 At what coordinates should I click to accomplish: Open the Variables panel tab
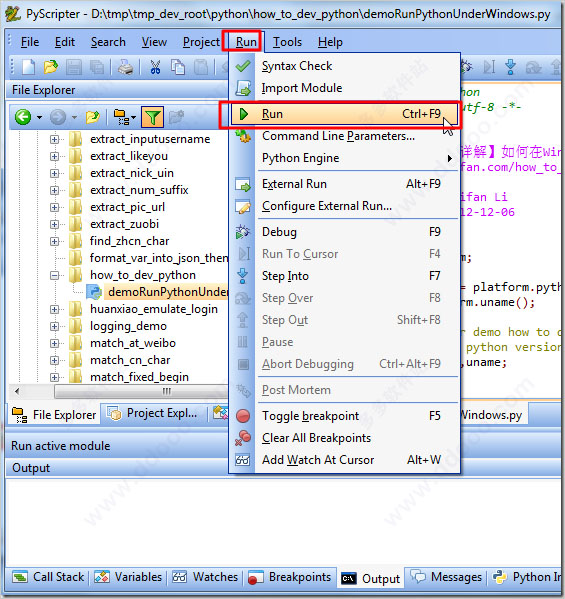click(128, 577)
